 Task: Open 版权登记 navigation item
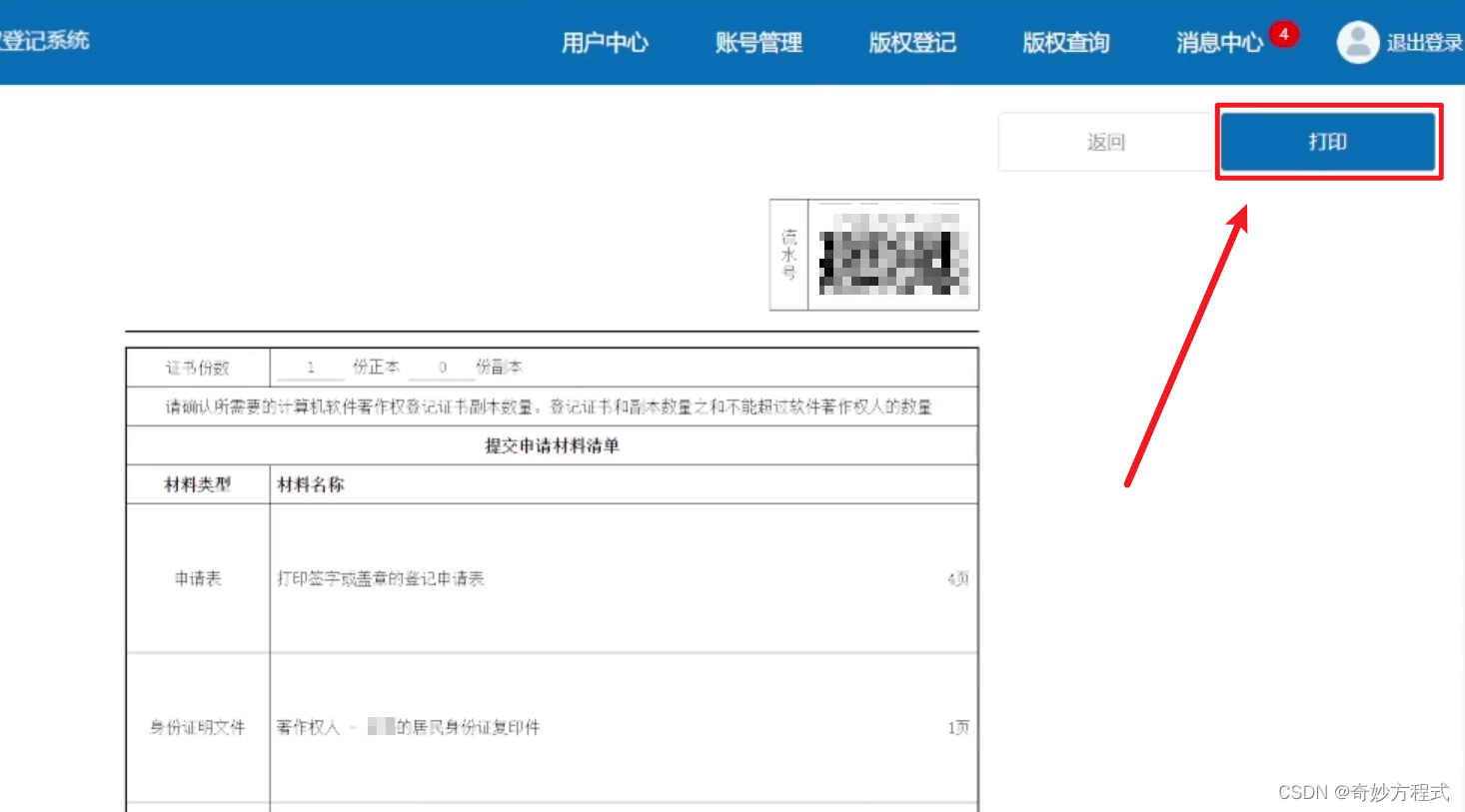pyautogui.click(x=912, y=43)
